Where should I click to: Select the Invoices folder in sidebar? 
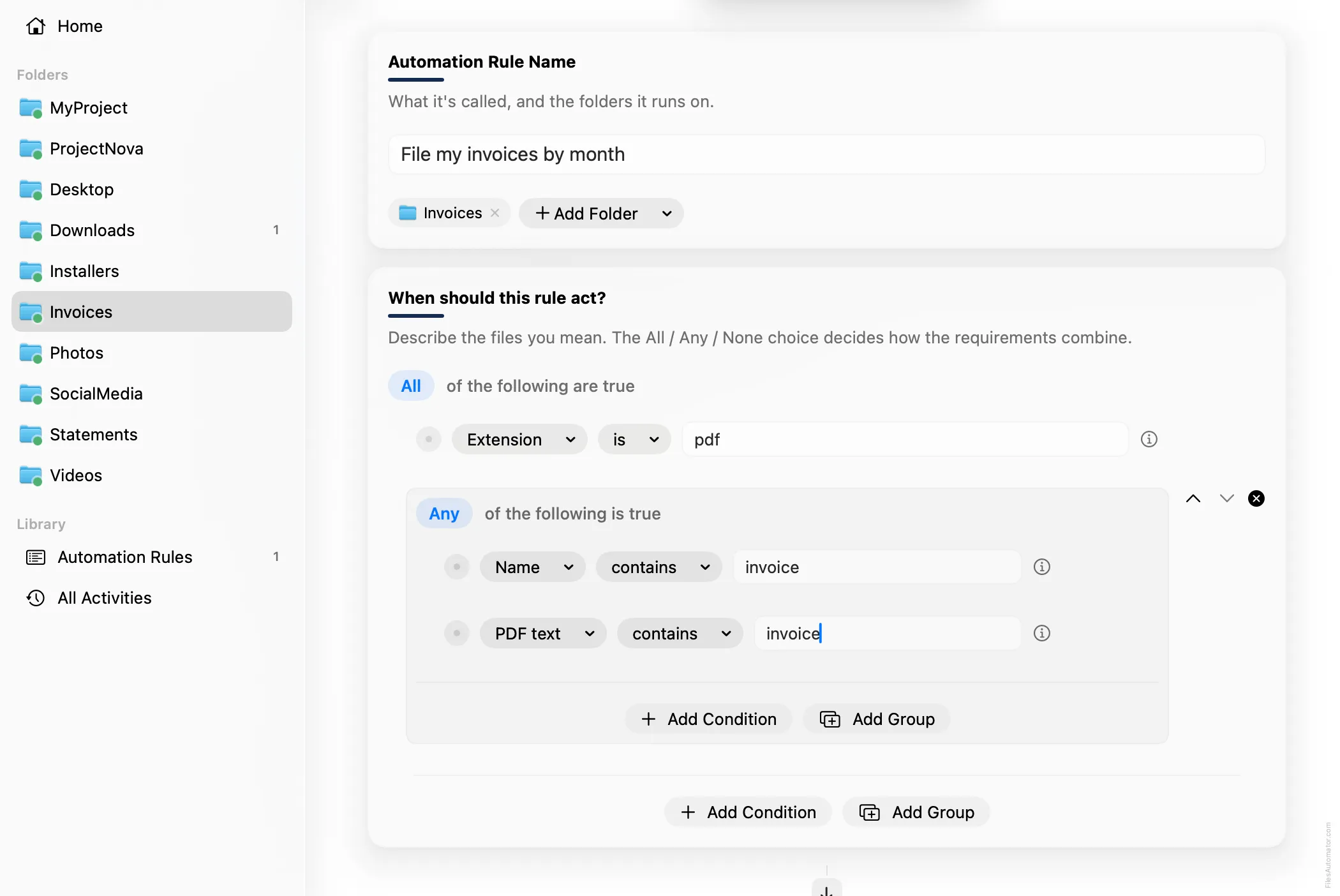pos(152,312)
